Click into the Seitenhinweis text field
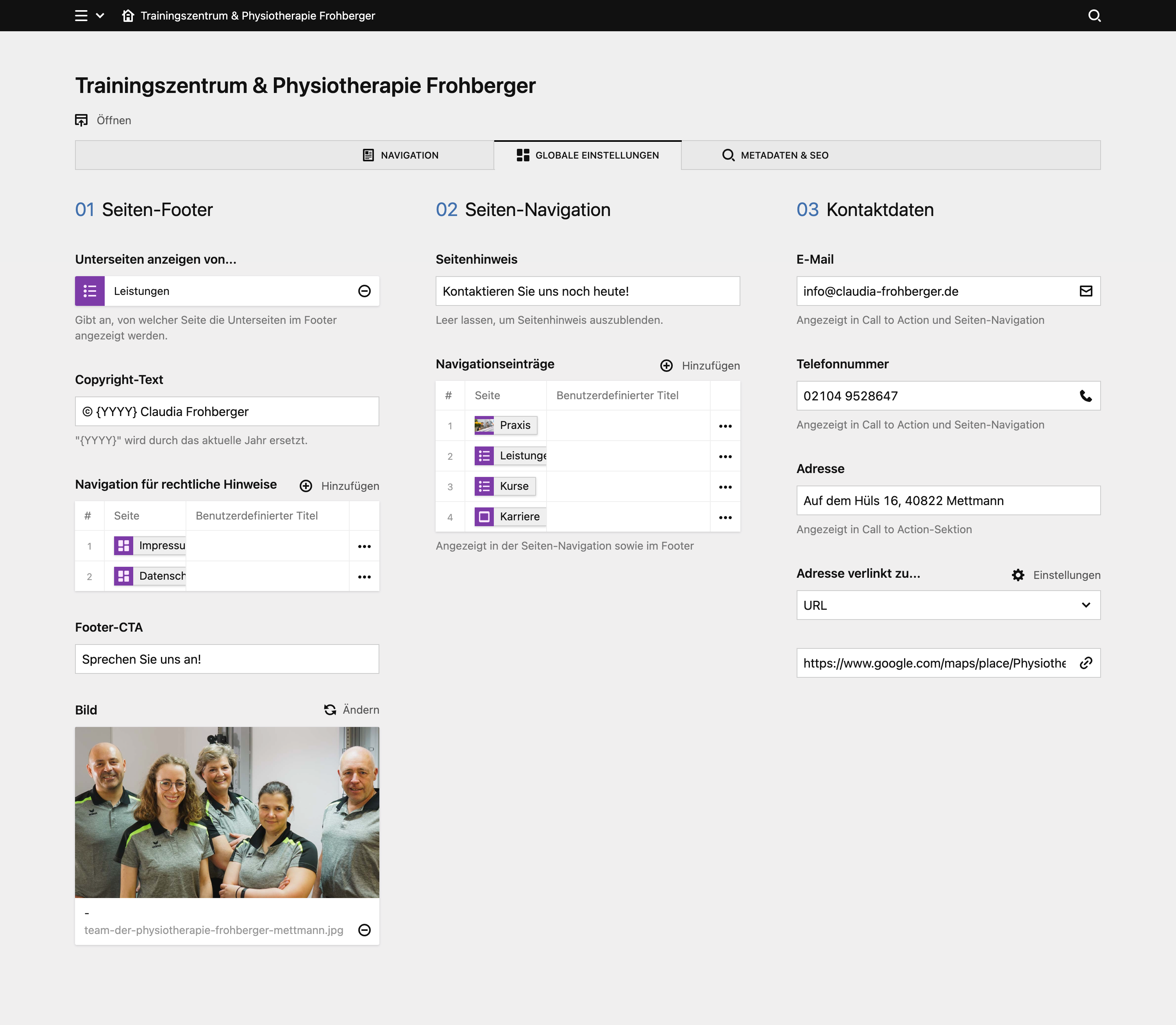1176x1025 pixels. [x=588, y=291]
